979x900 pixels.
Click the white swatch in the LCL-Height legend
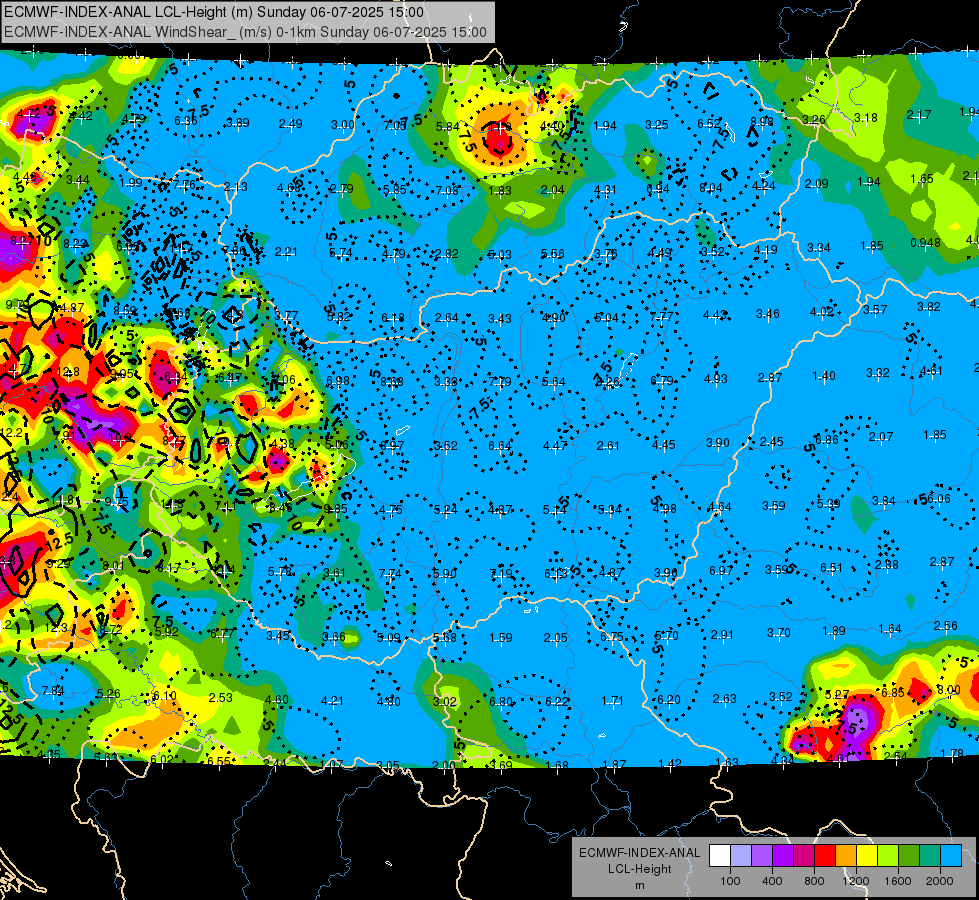(720, 856)
